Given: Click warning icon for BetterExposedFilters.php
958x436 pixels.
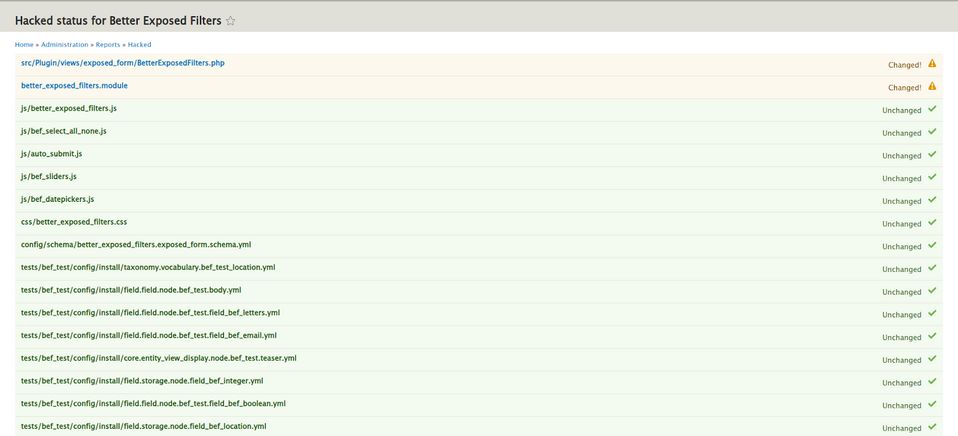Looking at the screenshot, I should tap(932, 63).
